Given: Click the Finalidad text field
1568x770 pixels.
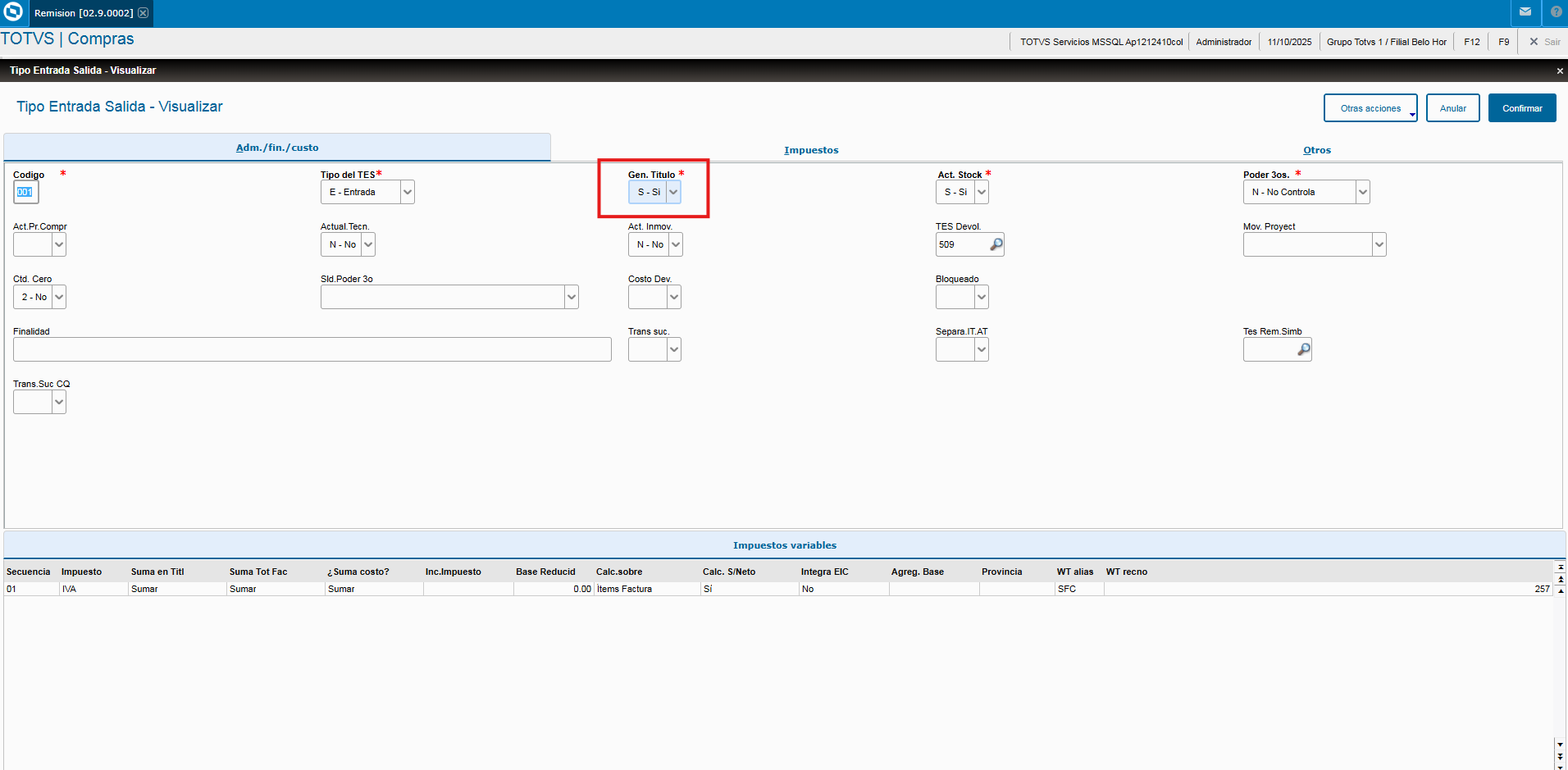Looking at the screenshot, I should point(312,349).
